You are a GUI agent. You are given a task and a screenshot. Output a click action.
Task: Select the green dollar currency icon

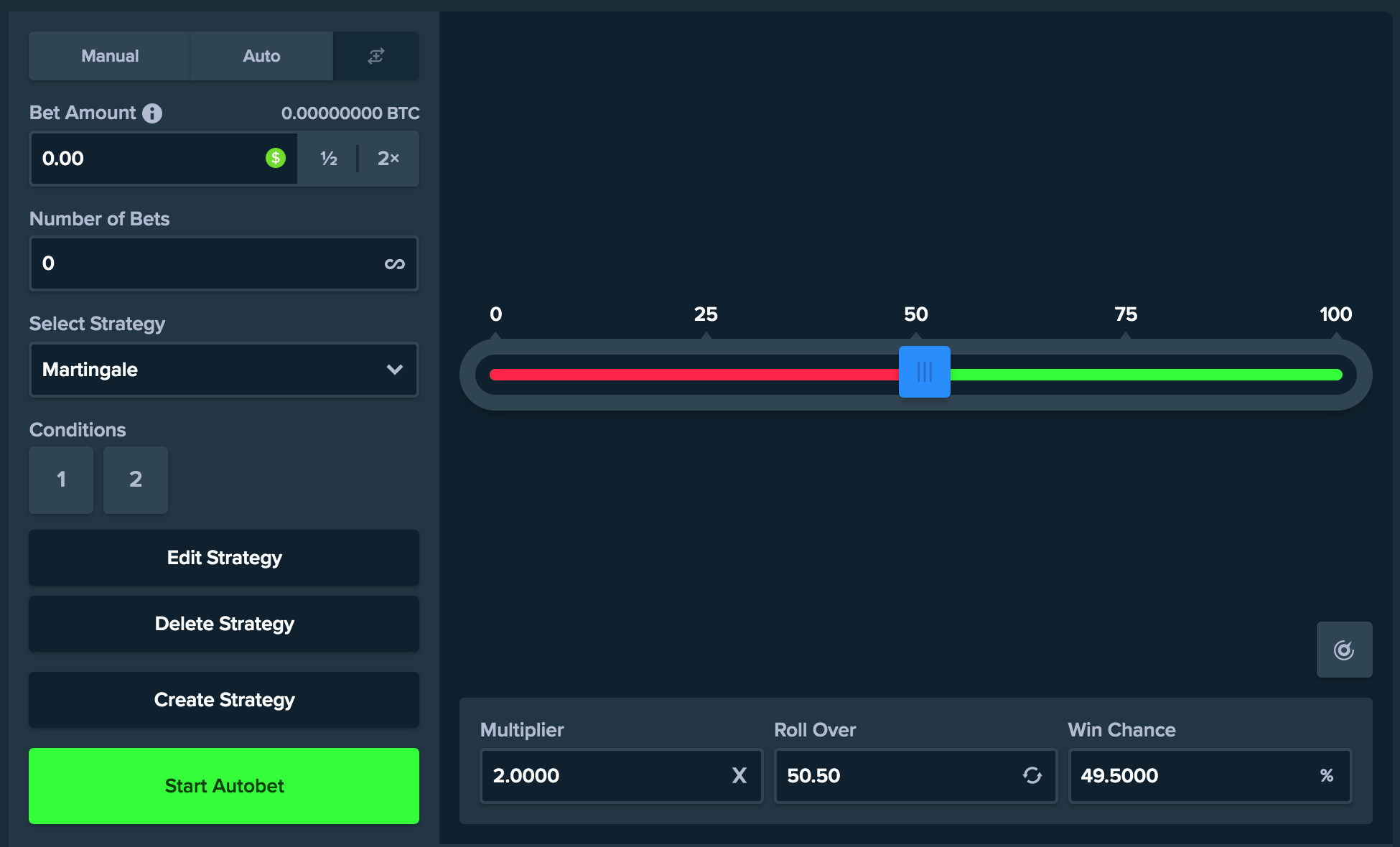pyautogui.click(x=275, y=159)
